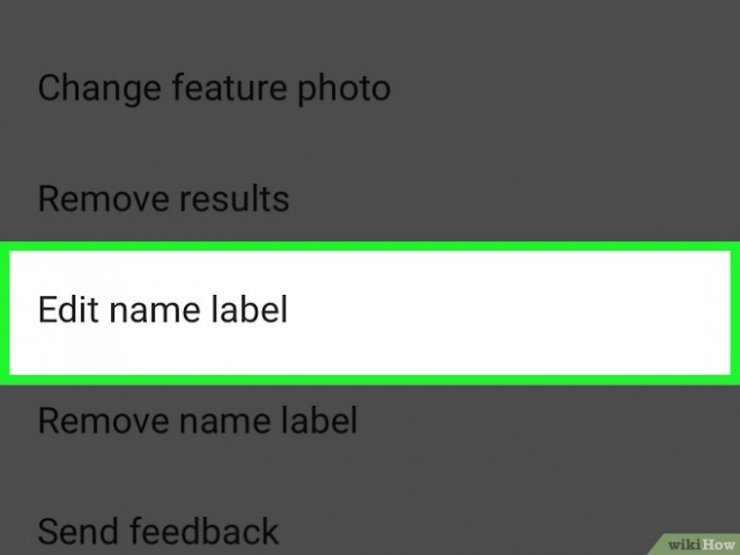Click the green highlight border around Edit name label
The image size is (740, 555).
[370, 246]
